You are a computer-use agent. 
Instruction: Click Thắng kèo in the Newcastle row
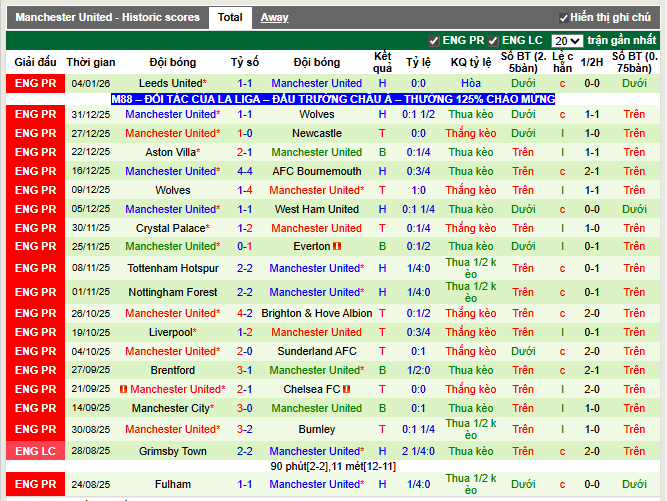click(471, 134)
